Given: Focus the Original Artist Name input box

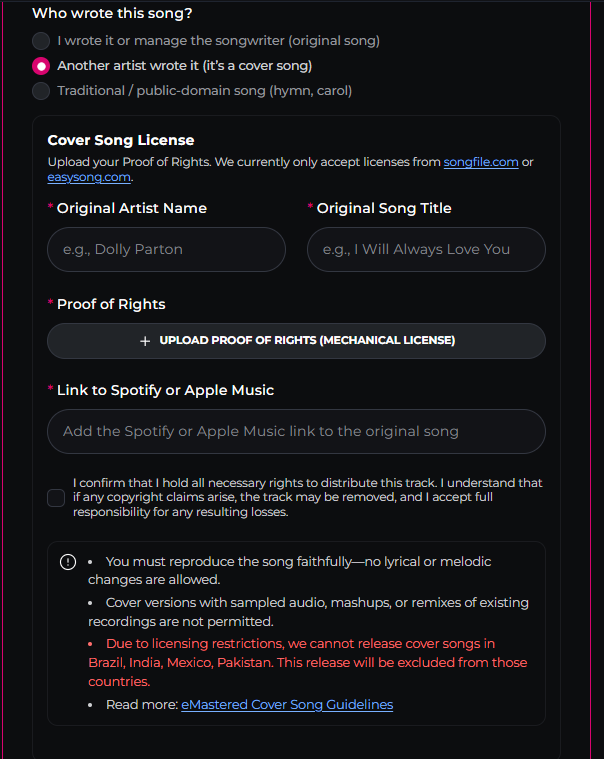Looking at the screenshot, I should tap(166, 249).
